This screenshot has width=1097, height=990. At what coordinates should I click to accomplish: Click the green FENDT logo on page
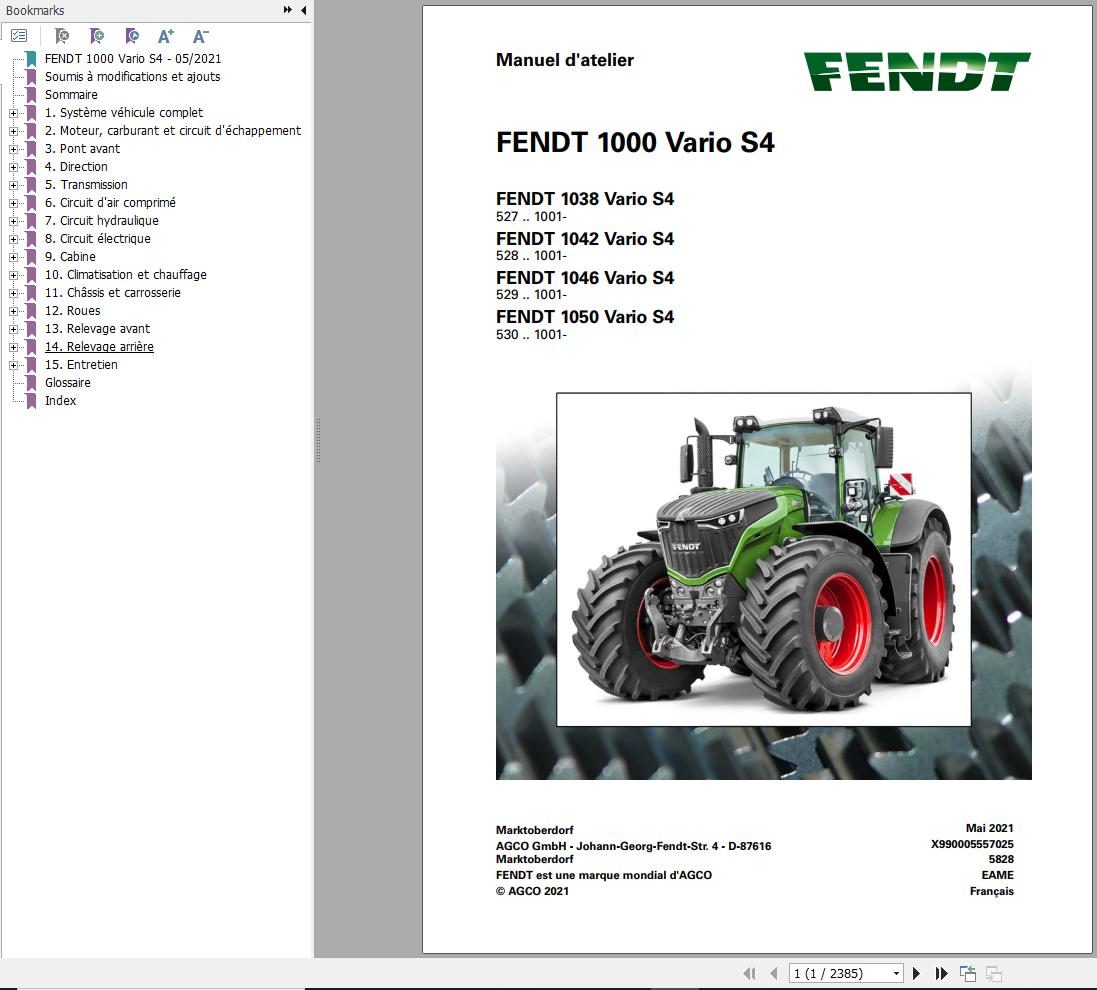click(x=917, y=71)
